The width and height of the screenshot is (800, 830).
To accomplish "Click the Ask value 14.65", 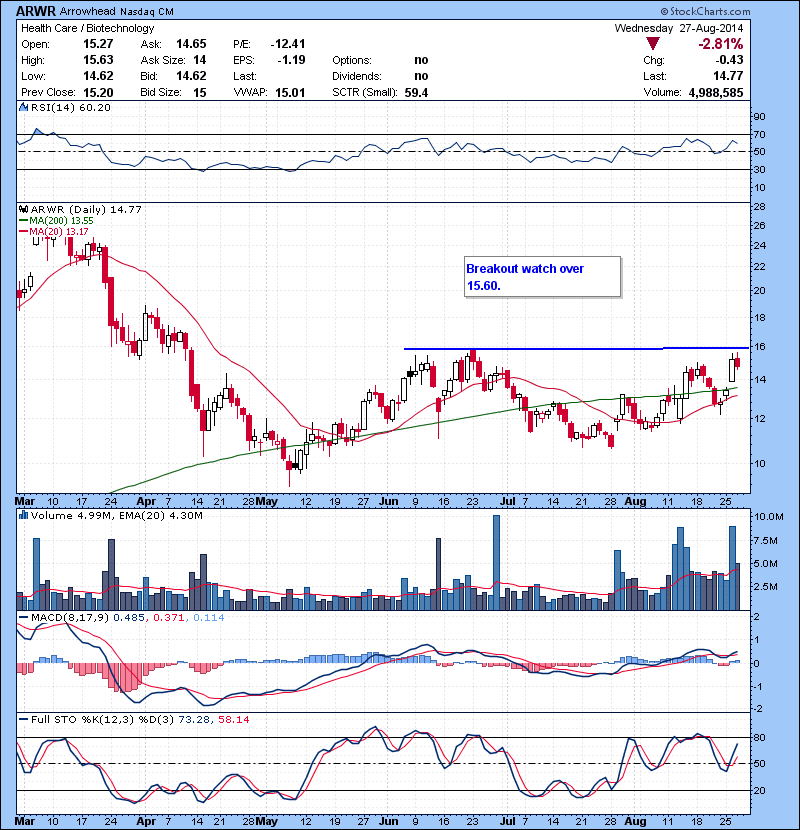I will 191,44.
